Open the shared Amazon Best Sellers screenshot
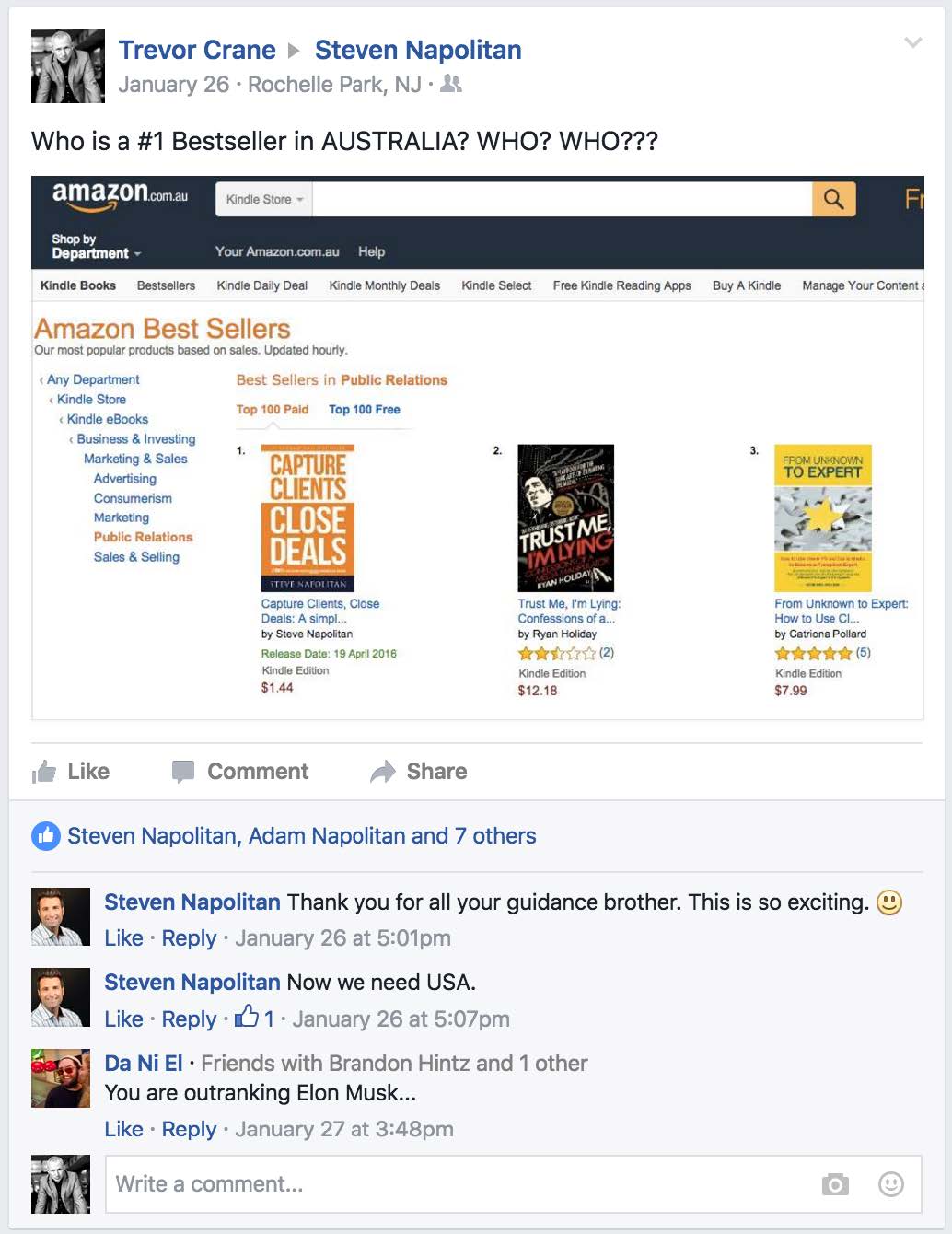Viewport: 952px width, 1234px height. tap(478, 448)
